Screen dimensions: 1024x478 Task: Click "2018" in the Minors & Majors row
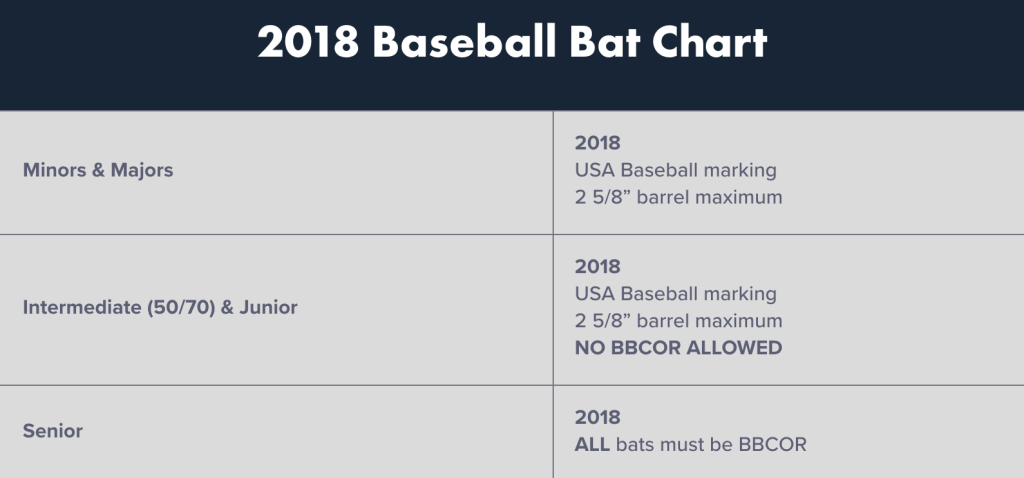597,143
